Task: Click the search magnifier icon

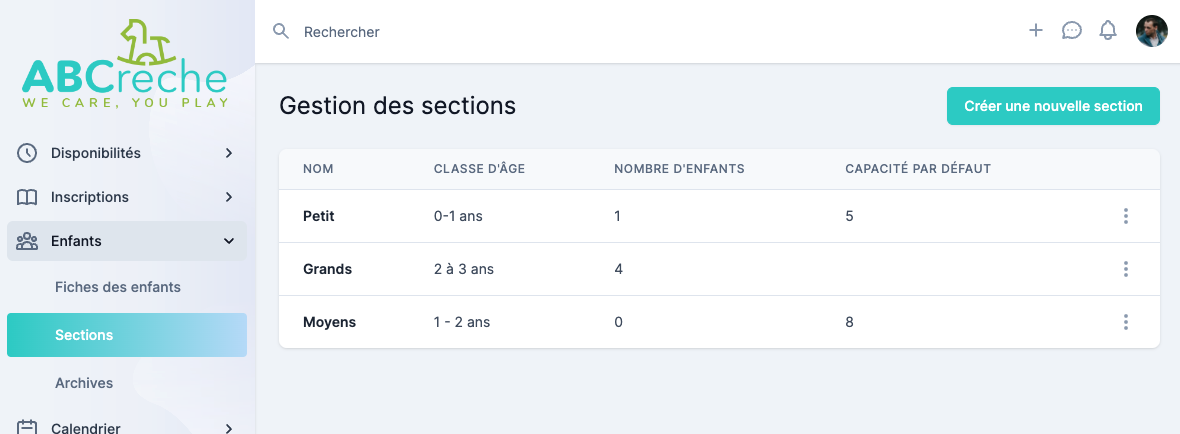Action: (281, 31)
